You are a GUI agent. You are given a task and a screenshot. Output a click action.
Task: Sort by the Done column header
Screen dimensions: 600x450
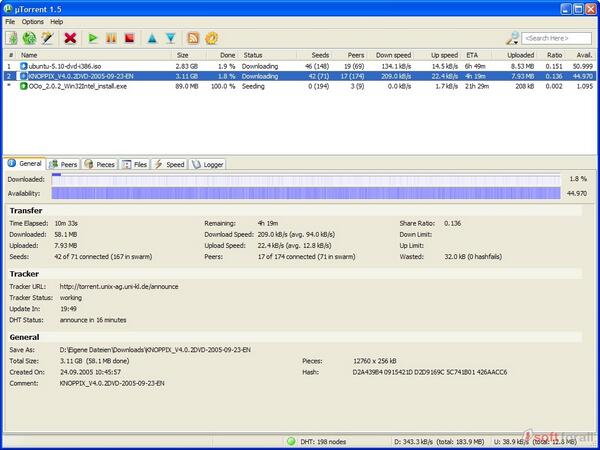(x=223, y=55)
